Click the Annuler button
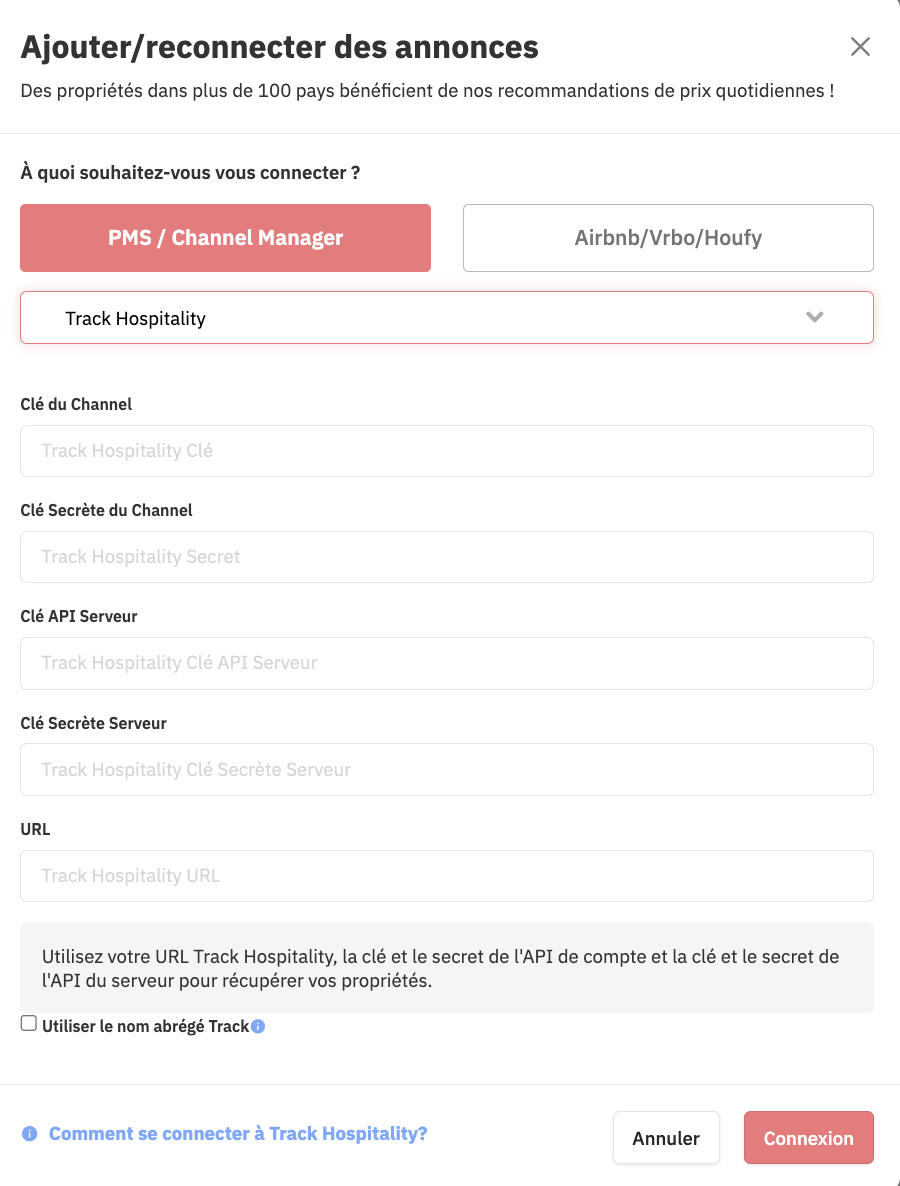Viewport: 900px width, 1186px height. (x=666, y=1138)
